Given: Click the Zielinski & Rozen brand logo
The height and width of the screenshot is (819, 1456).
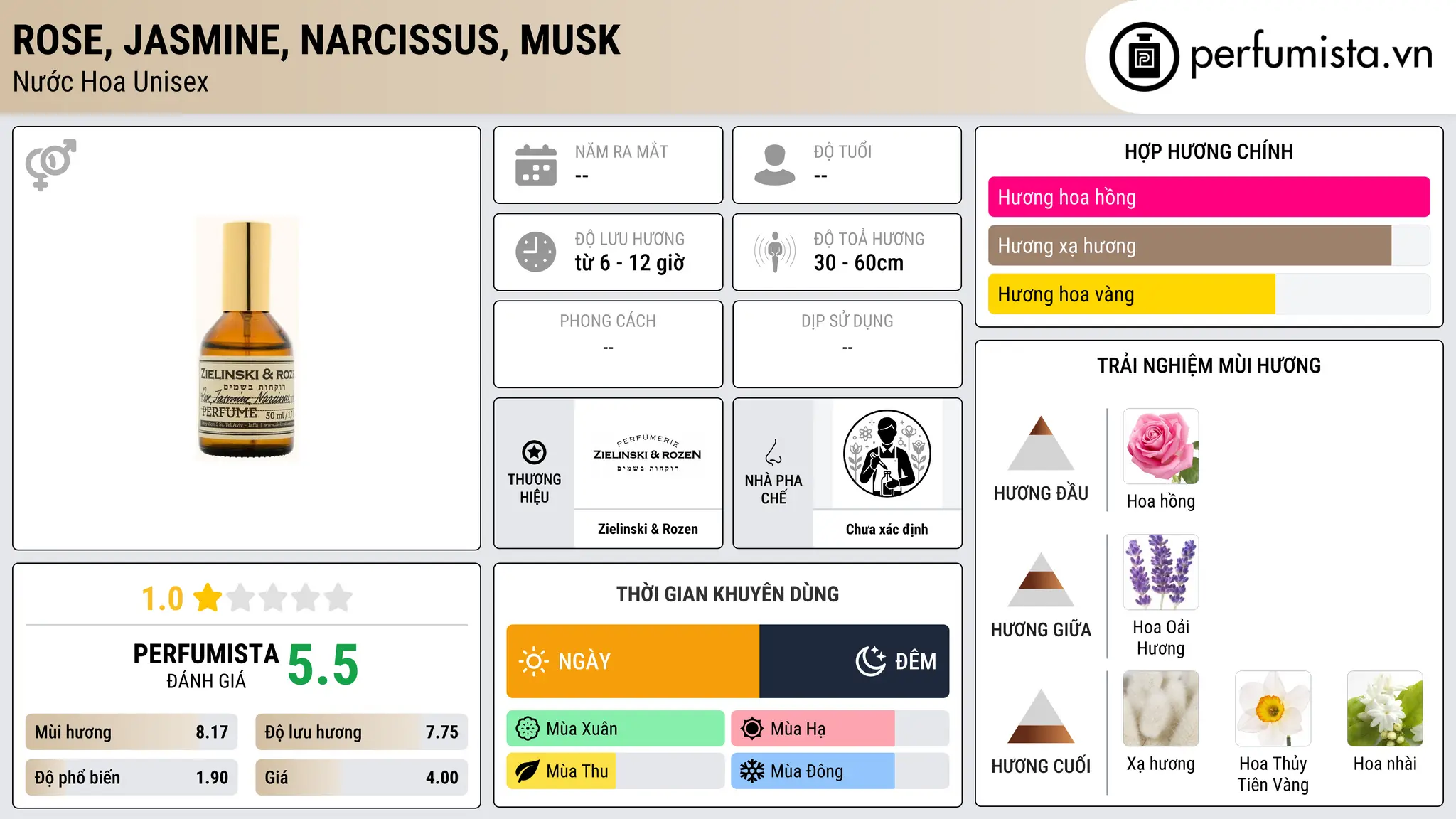Looking at the screenshot, I should click(648, 454).
